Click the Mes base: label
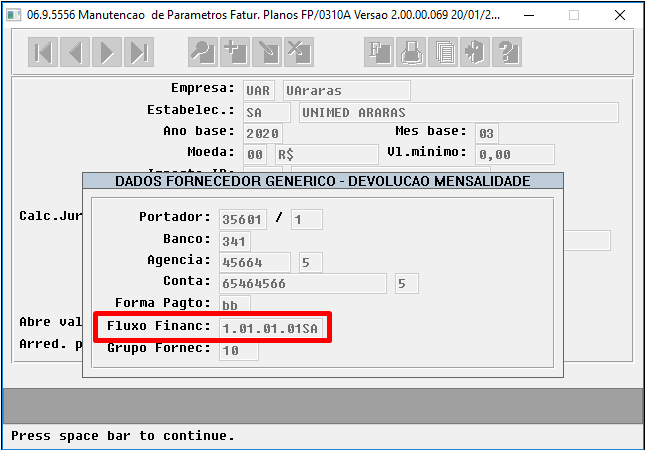Image resolution: width=647 pixels, height=450 pixels. 431,131
